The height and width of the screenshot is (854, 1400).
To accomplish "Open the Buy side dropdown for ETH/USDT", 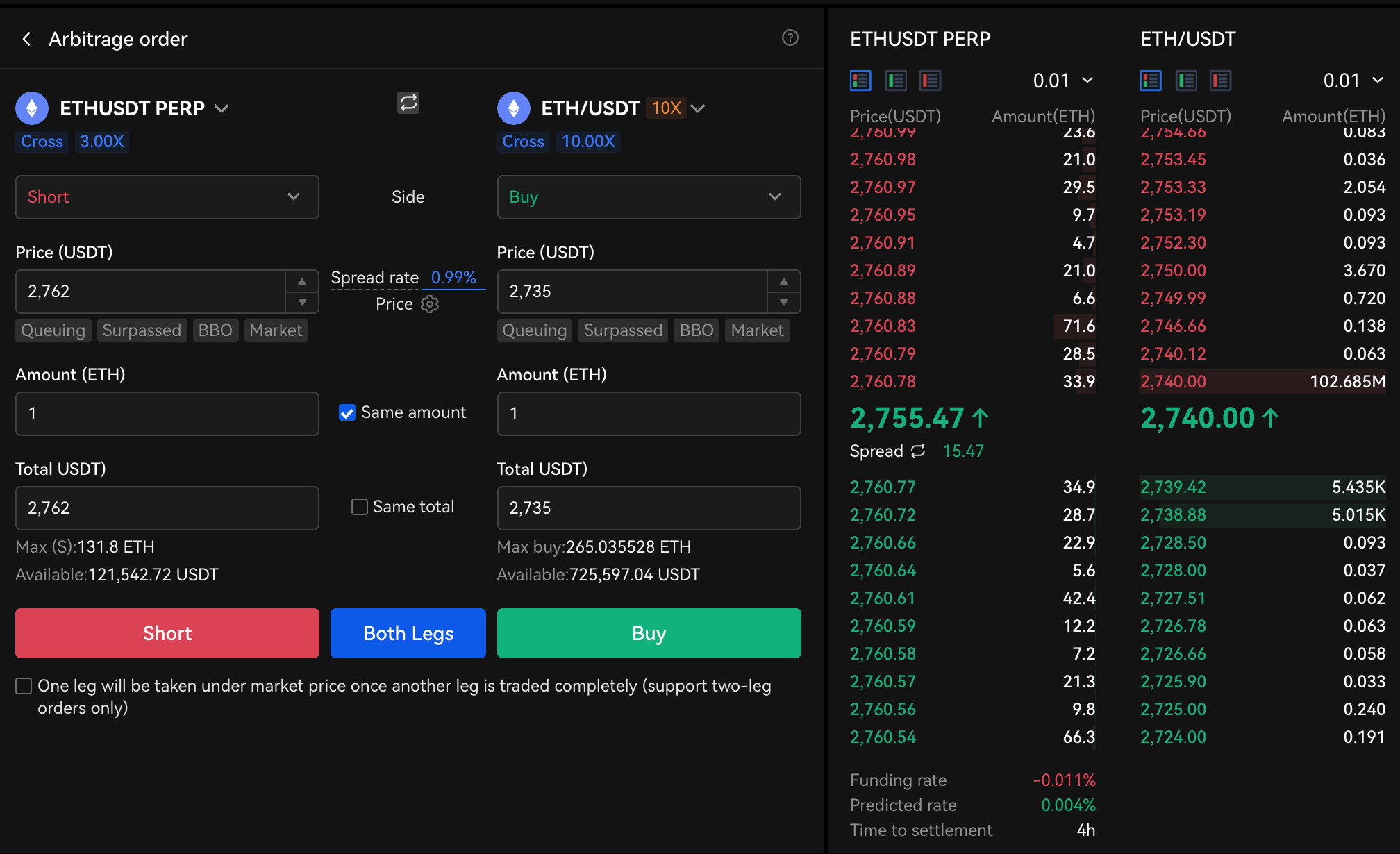I will point(649,197).
